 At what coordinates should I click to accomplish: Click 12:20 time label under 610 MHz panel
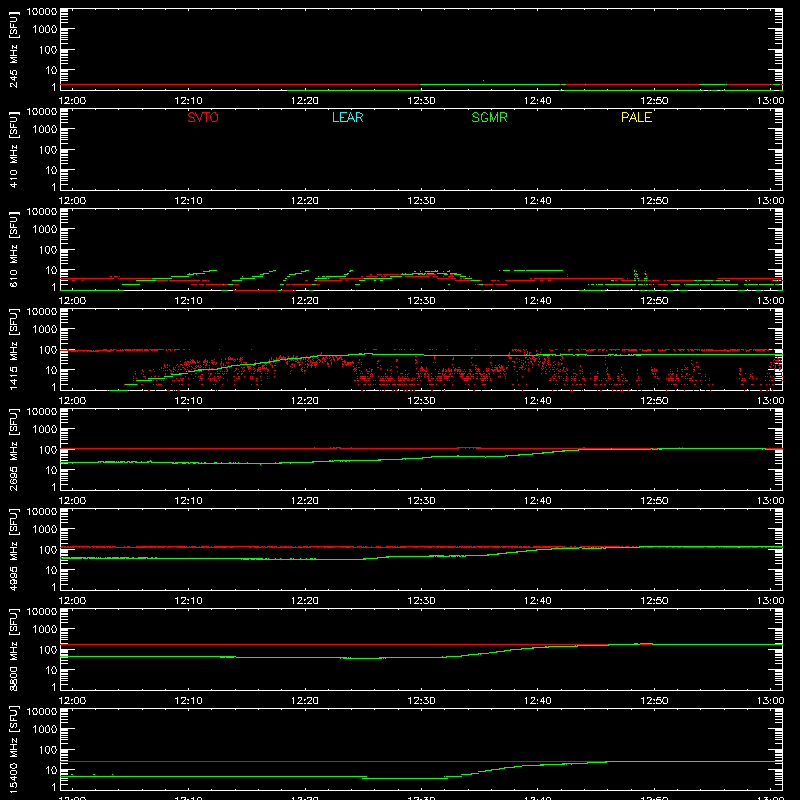(305, 301)
